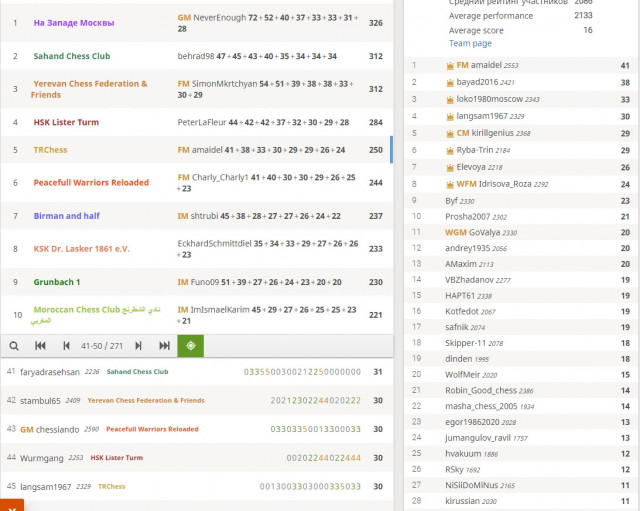Viewport: 640px width, 511px height.
Task: Open Grunbach 1 team
Action: coord(57,282)
